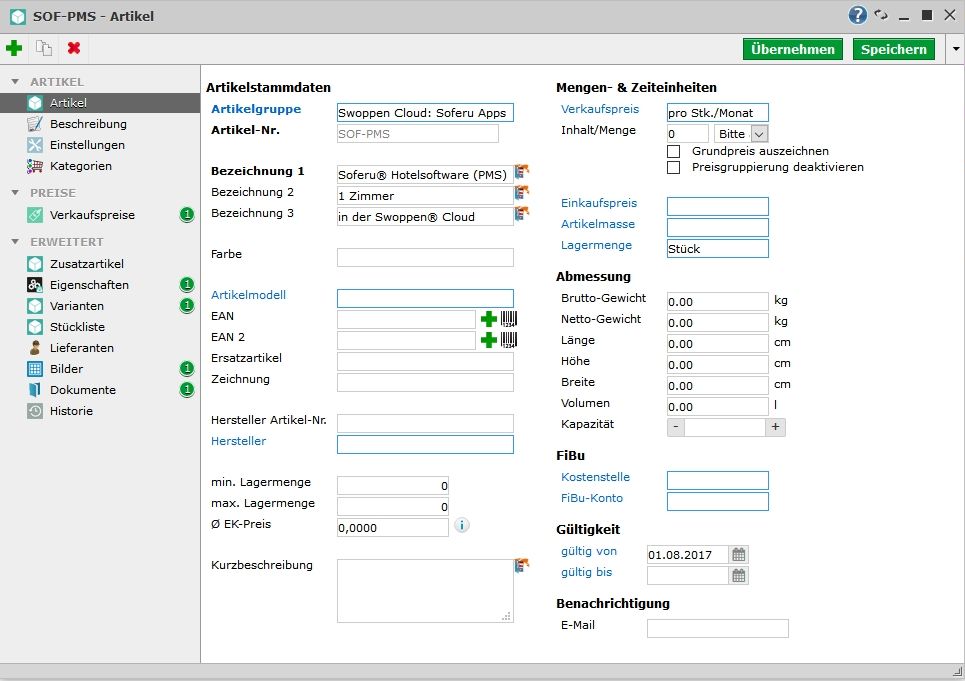Click the Bilder badge showing 1
This screenshot has height=681, width=965.
pyautogui.click(x=186, y=368)
